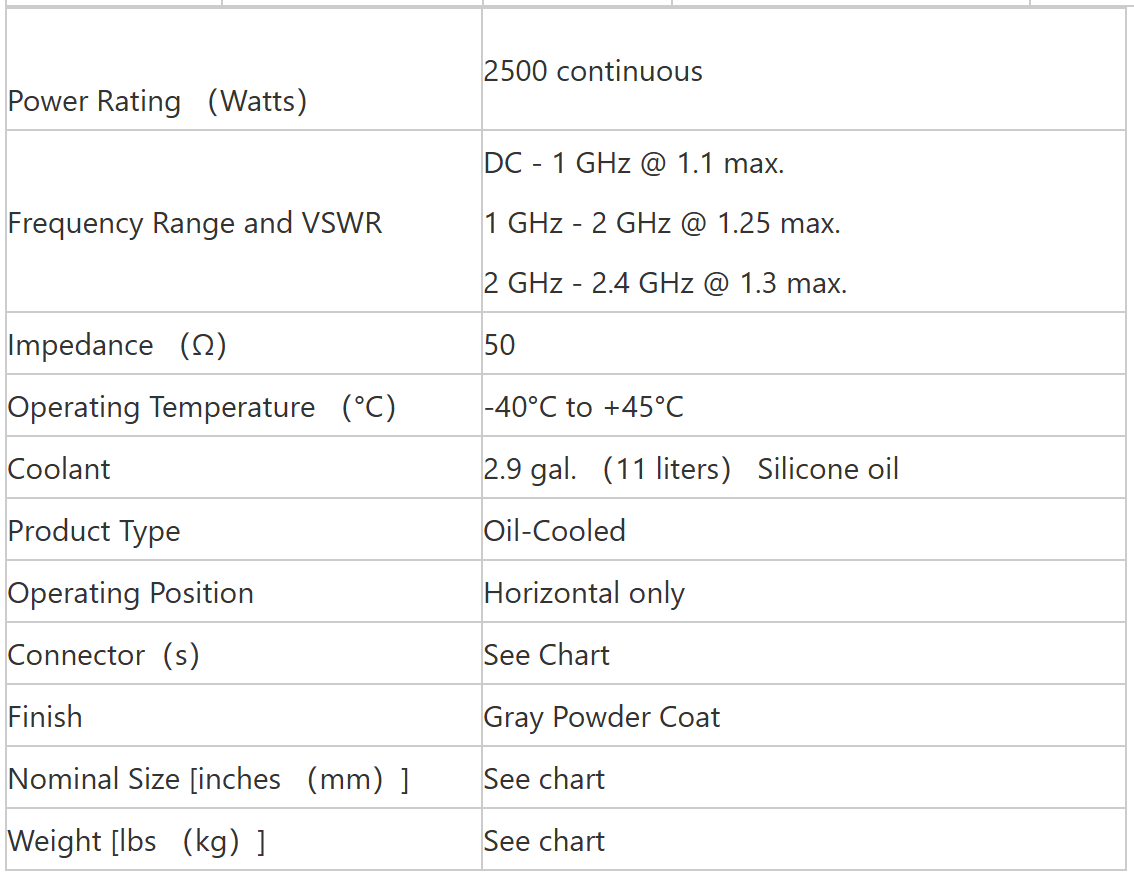Click the Frequency Range and VSWR label
This screenshot has width=1134, height=874.
[195, 223]
